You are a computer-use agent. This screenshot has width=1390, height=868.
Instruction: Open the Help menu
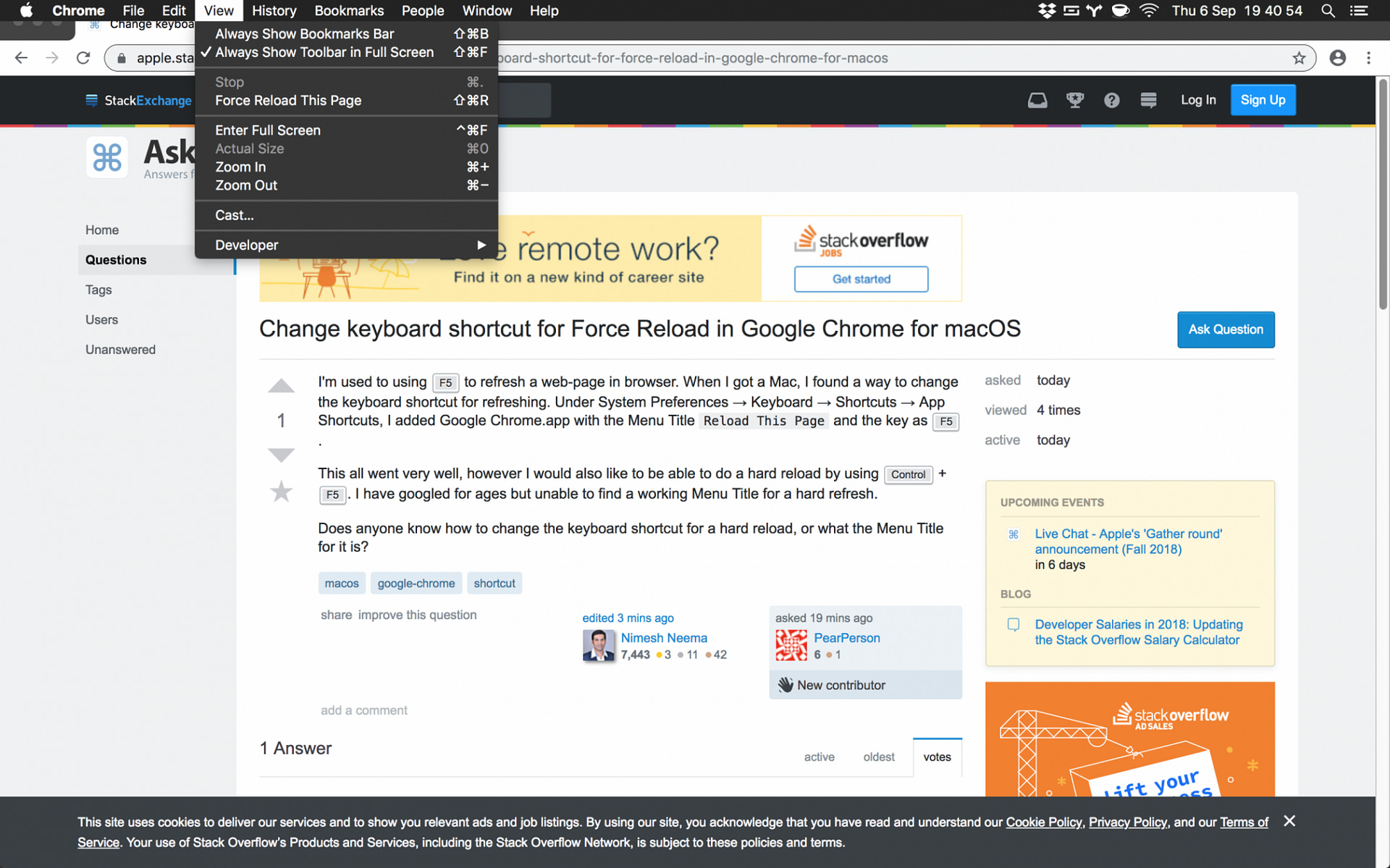tap(544, 10)
